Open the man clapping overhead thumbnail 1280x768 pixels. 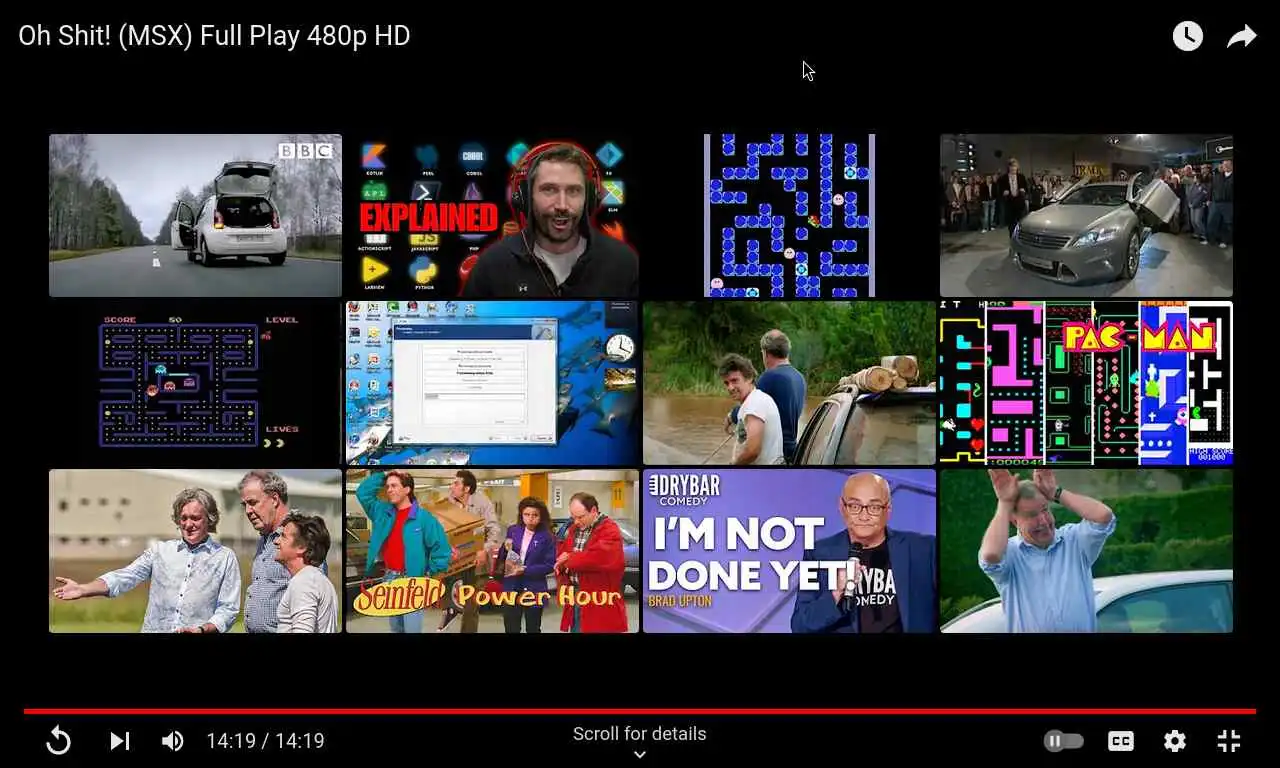1086,551
